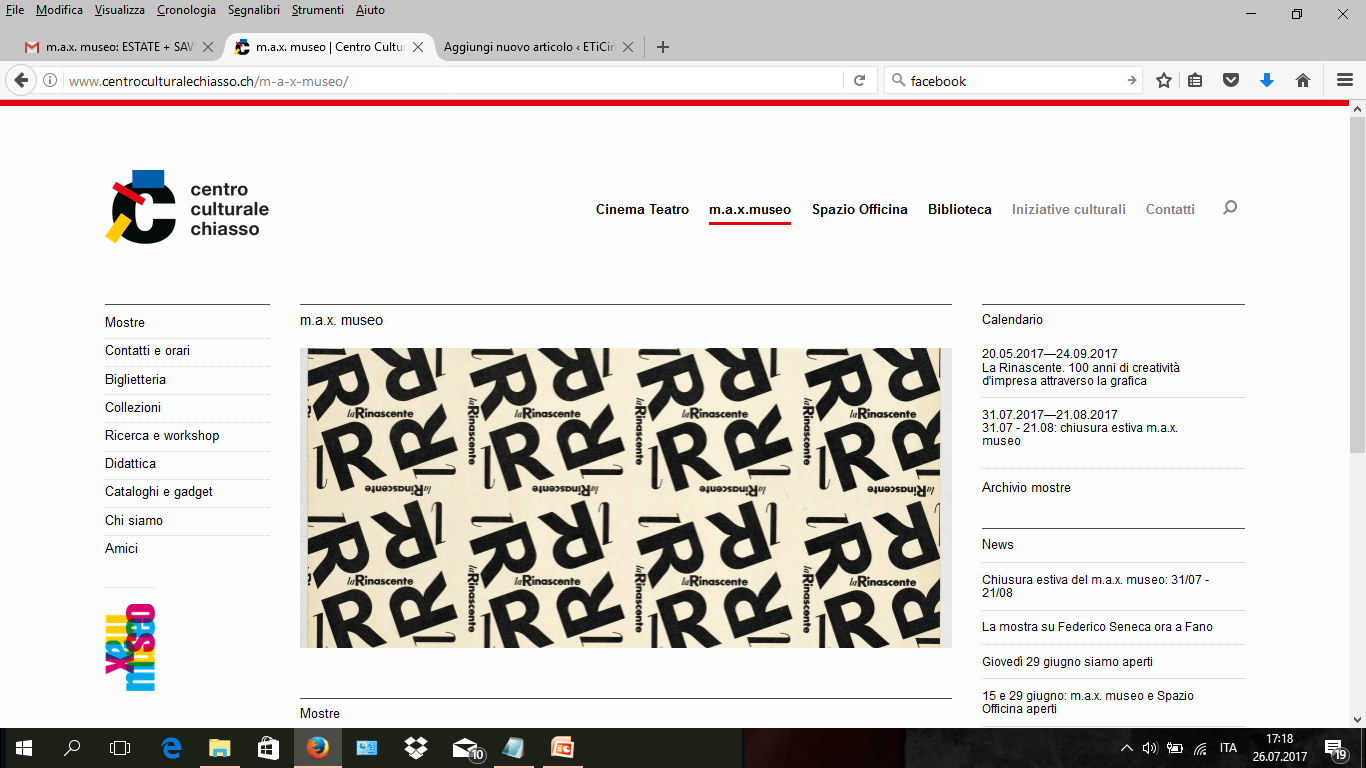Open news La mostra su Federico Seneca

coord(1097,626)
